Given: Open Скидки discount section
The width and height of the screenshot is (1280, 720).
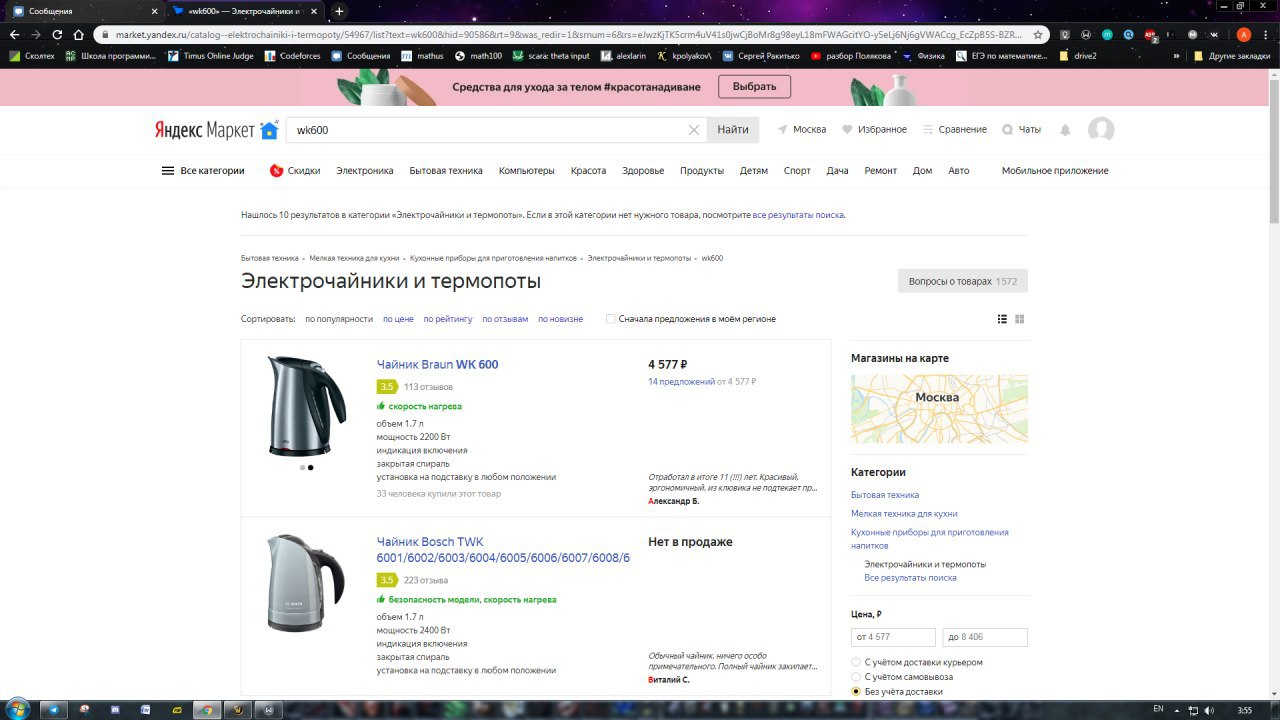Looking at the screenshot, I should 295,171.
